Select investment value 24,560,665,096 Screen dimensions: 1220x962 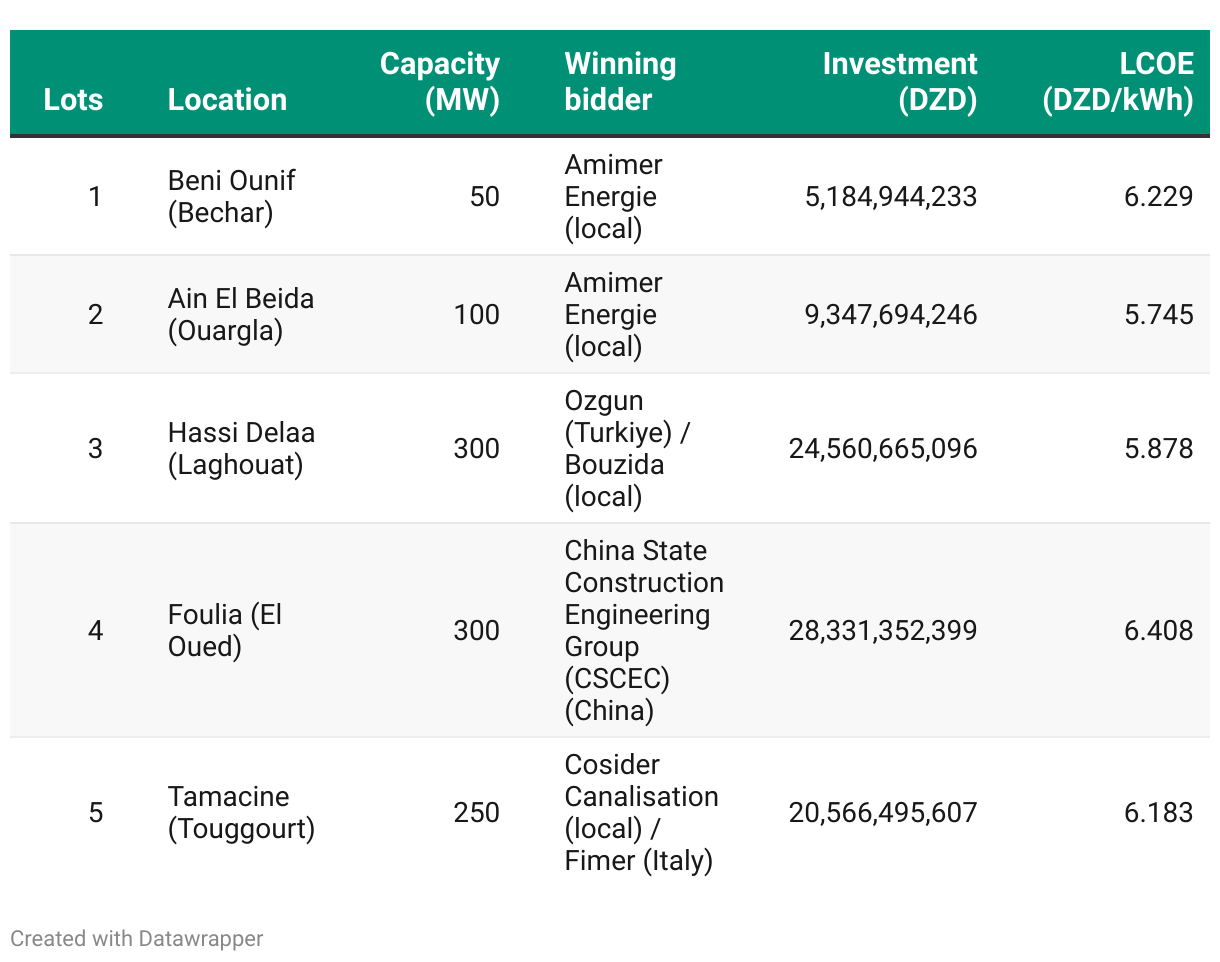click(x=883, y=449)
